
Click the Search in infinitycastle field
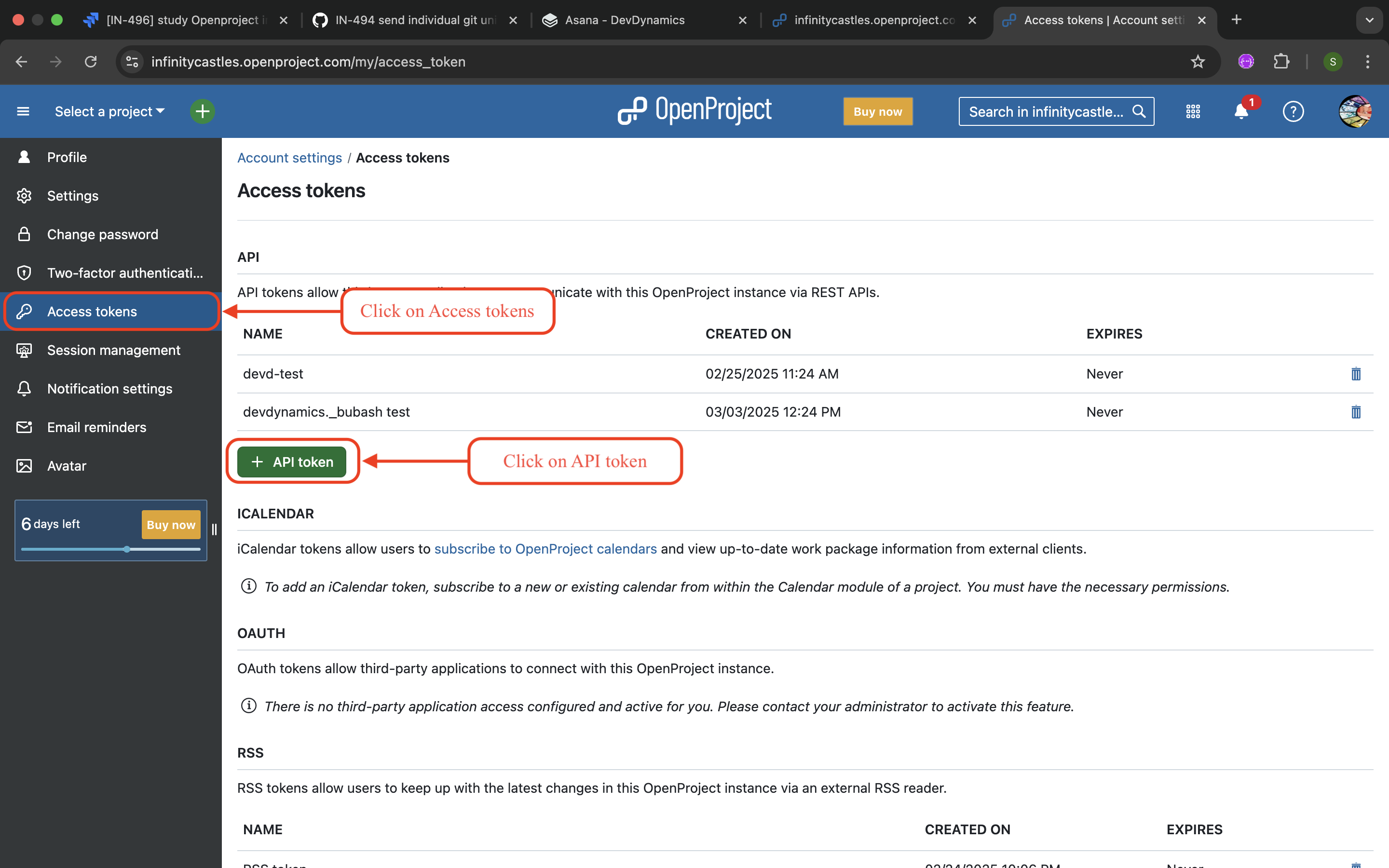(1046, 111)
